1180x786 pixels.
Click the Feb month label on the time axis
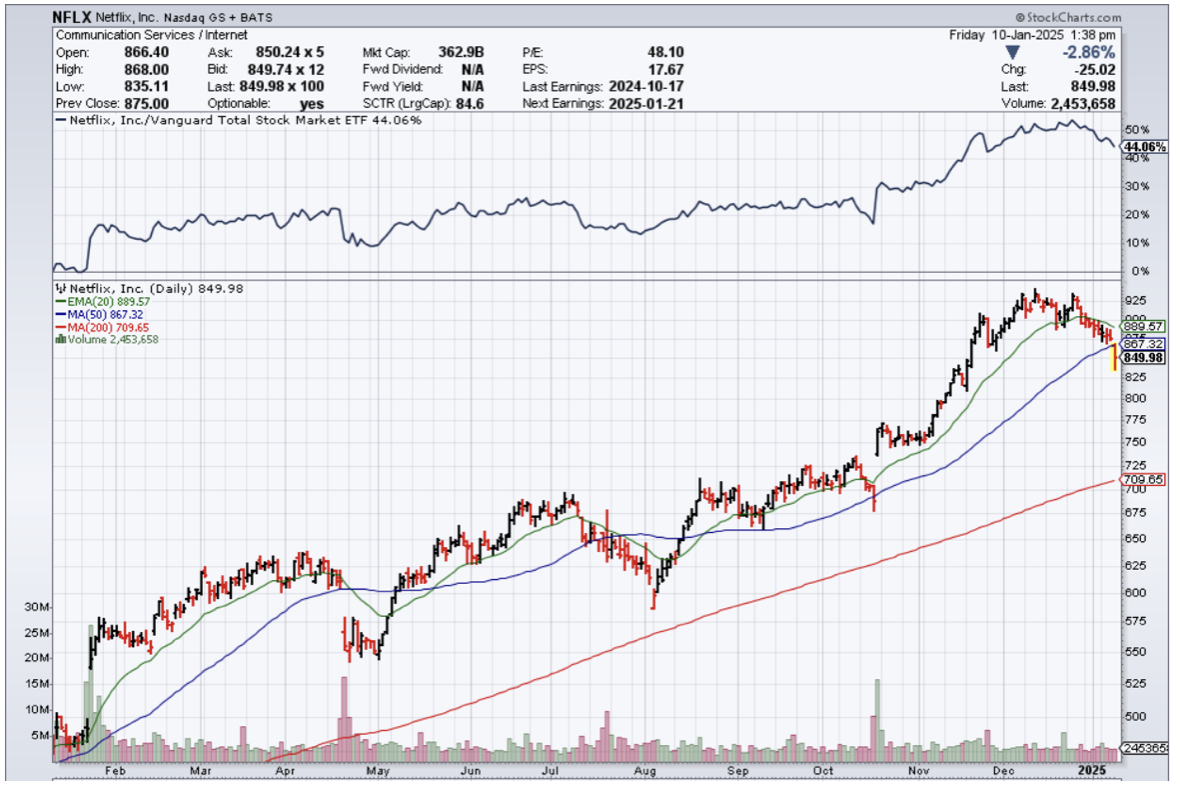pyautogui.click(x=115, y=771)
